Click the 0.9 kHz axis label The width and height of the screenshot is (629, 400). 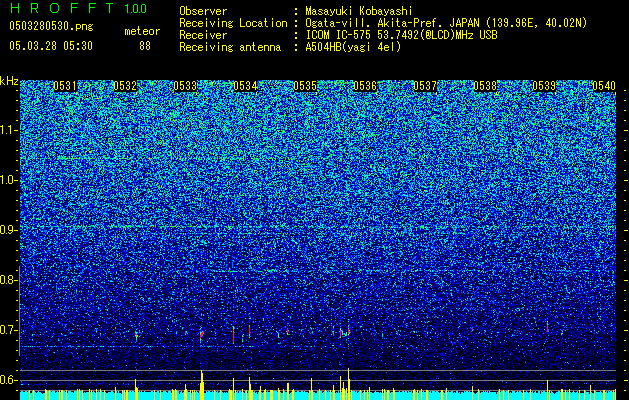(9, 230)
